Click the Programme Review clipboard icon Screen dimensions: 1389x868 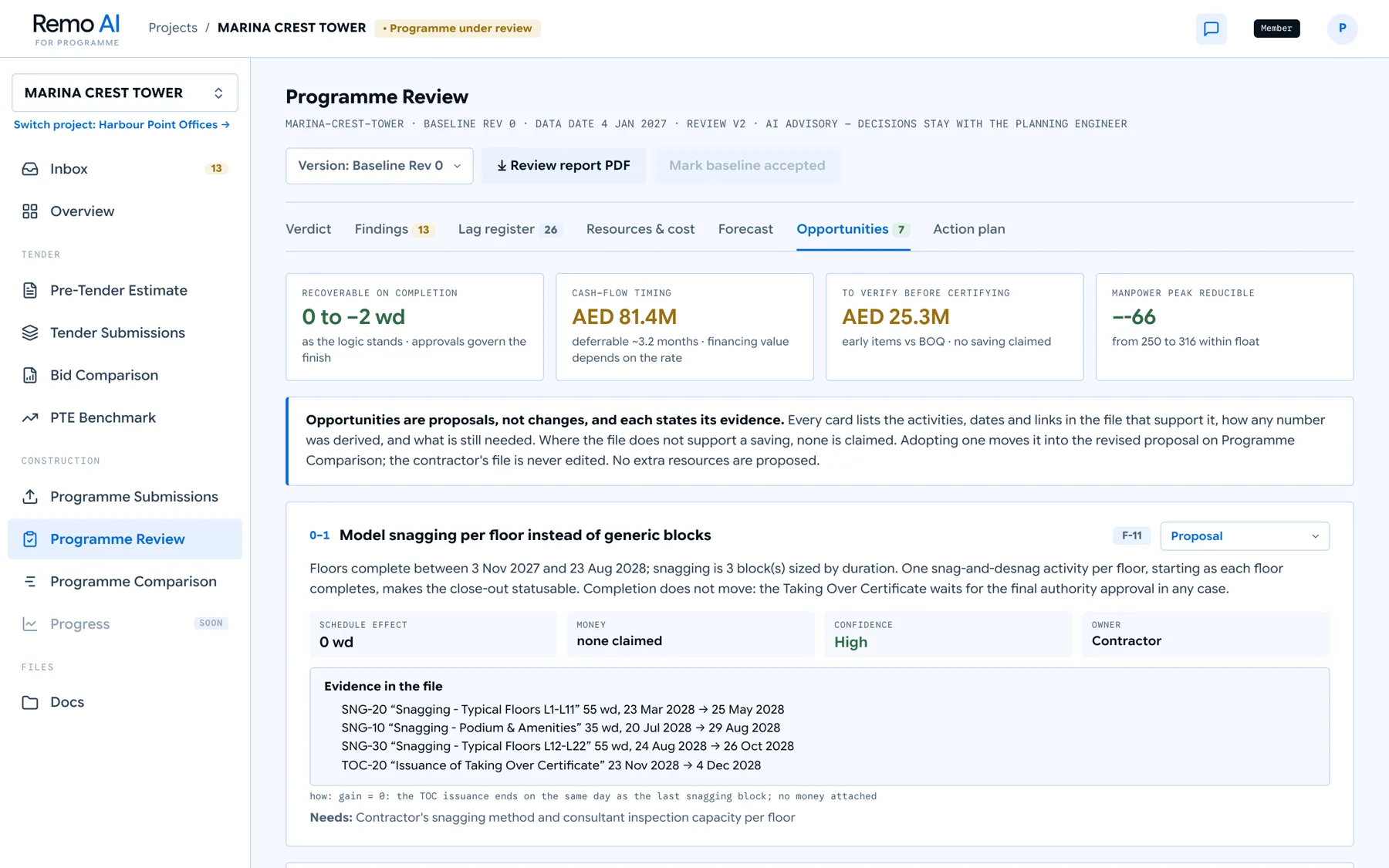pos(30,539)
